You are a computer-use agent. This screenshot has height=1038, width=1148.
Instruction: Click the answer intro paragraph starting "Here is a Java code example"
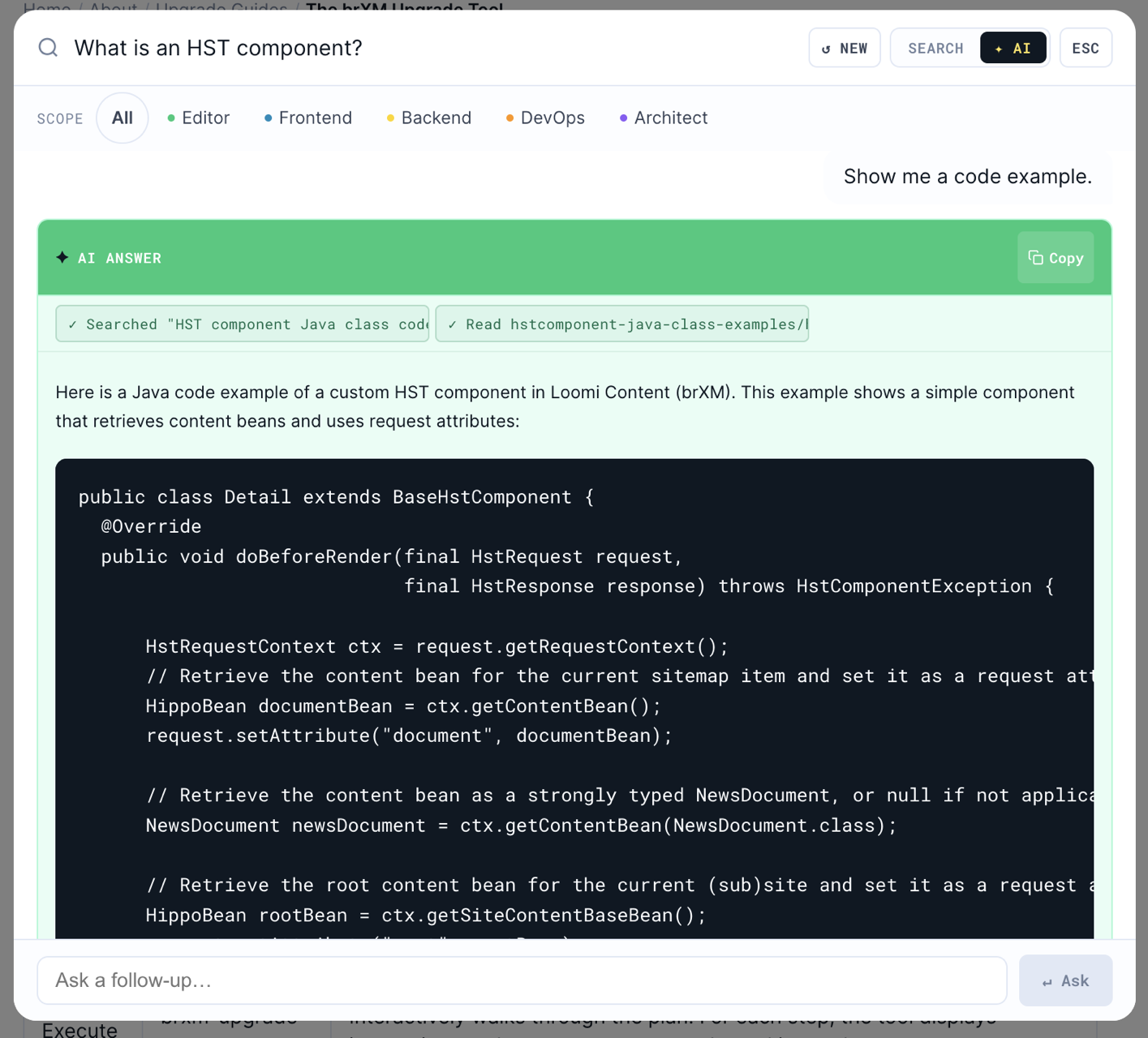coord(565,407)
